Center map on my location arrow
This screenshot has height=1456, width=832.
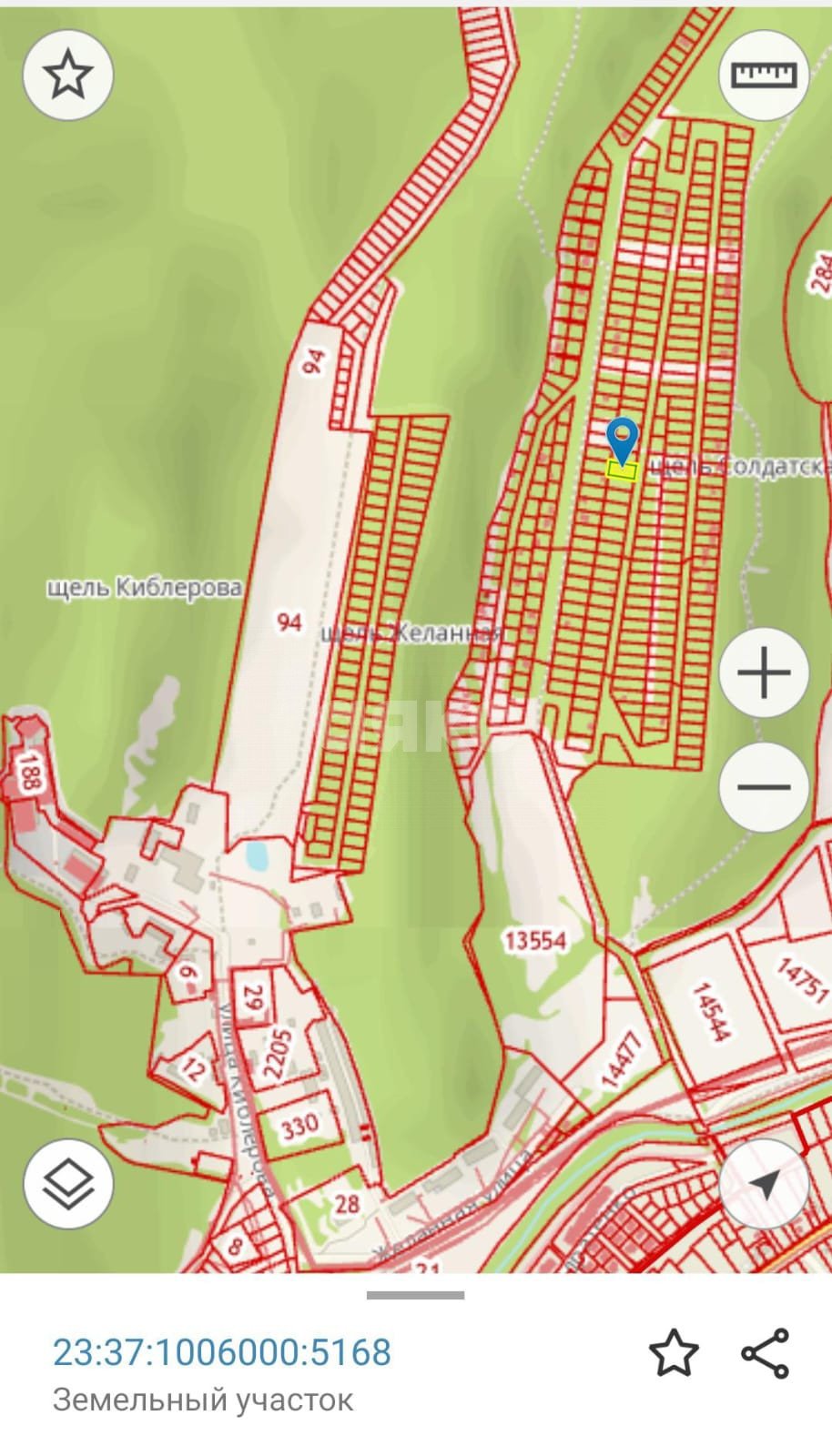[764, 1183]
